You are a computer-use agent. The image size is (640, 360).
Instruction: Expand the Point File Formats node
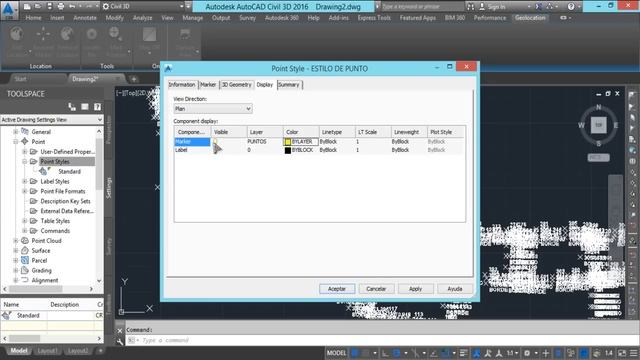24,191
